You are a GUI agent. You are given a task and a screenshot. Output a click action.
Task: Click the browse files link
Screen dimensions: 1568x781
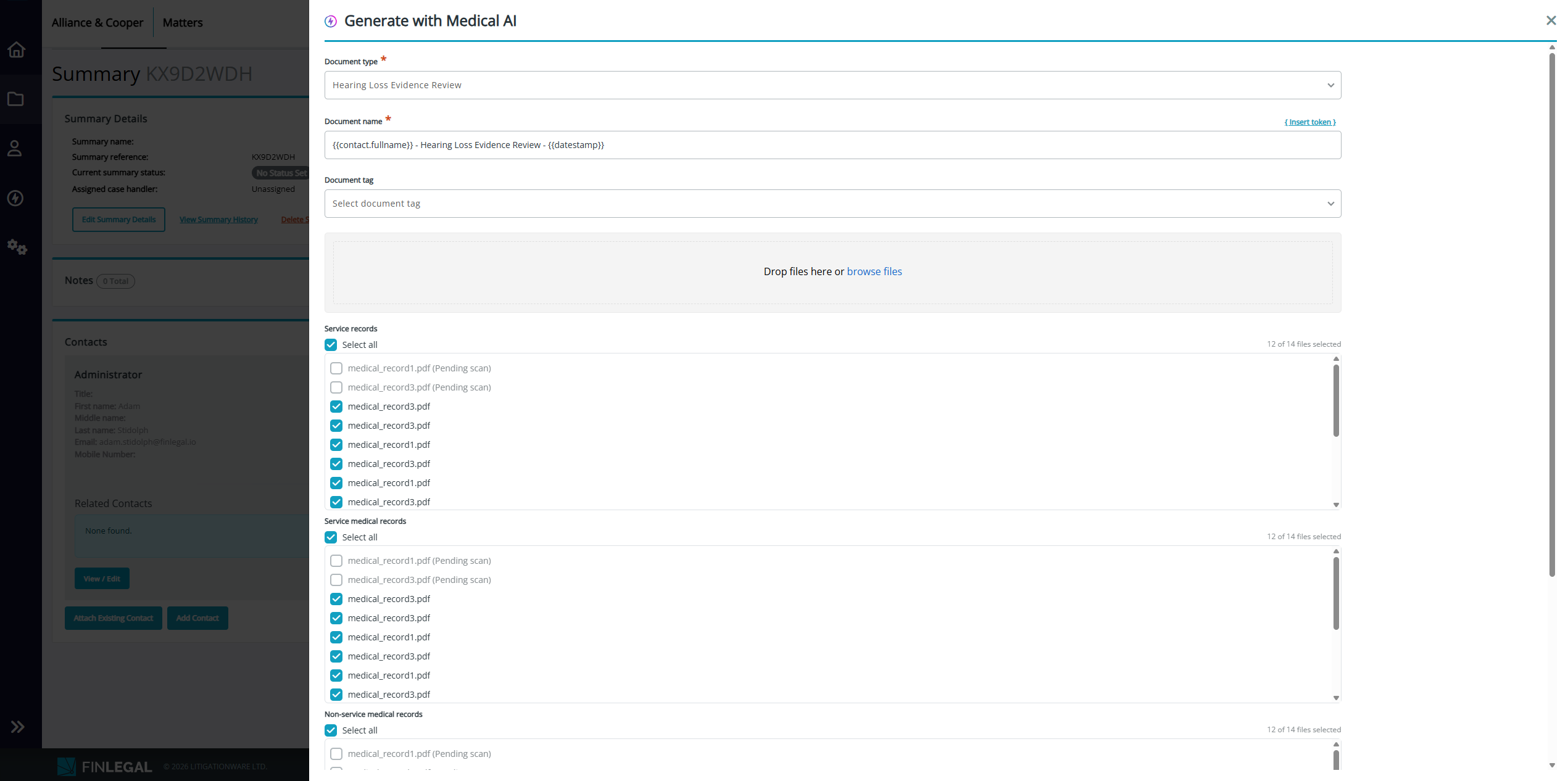(874, 271)
